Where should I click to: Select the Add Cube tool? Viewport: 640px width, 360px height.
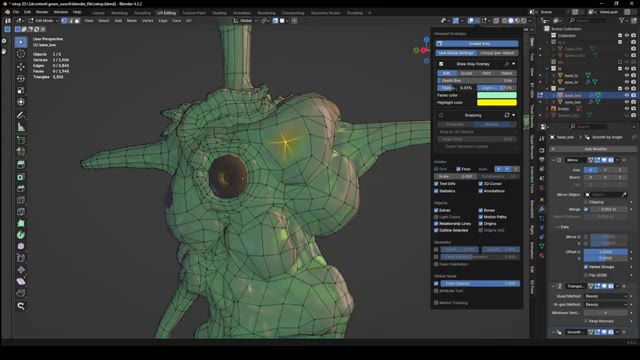click(21, 140)
